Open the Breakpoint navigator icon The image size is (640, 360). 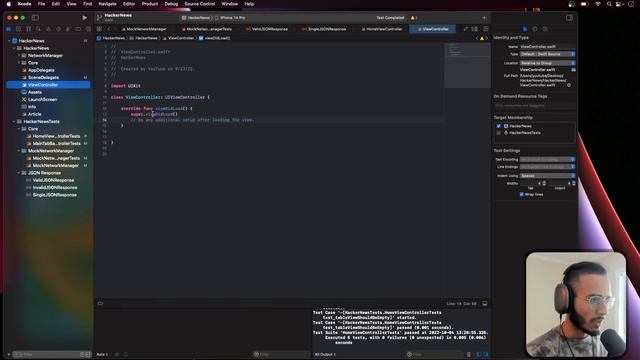pos(78,29)
